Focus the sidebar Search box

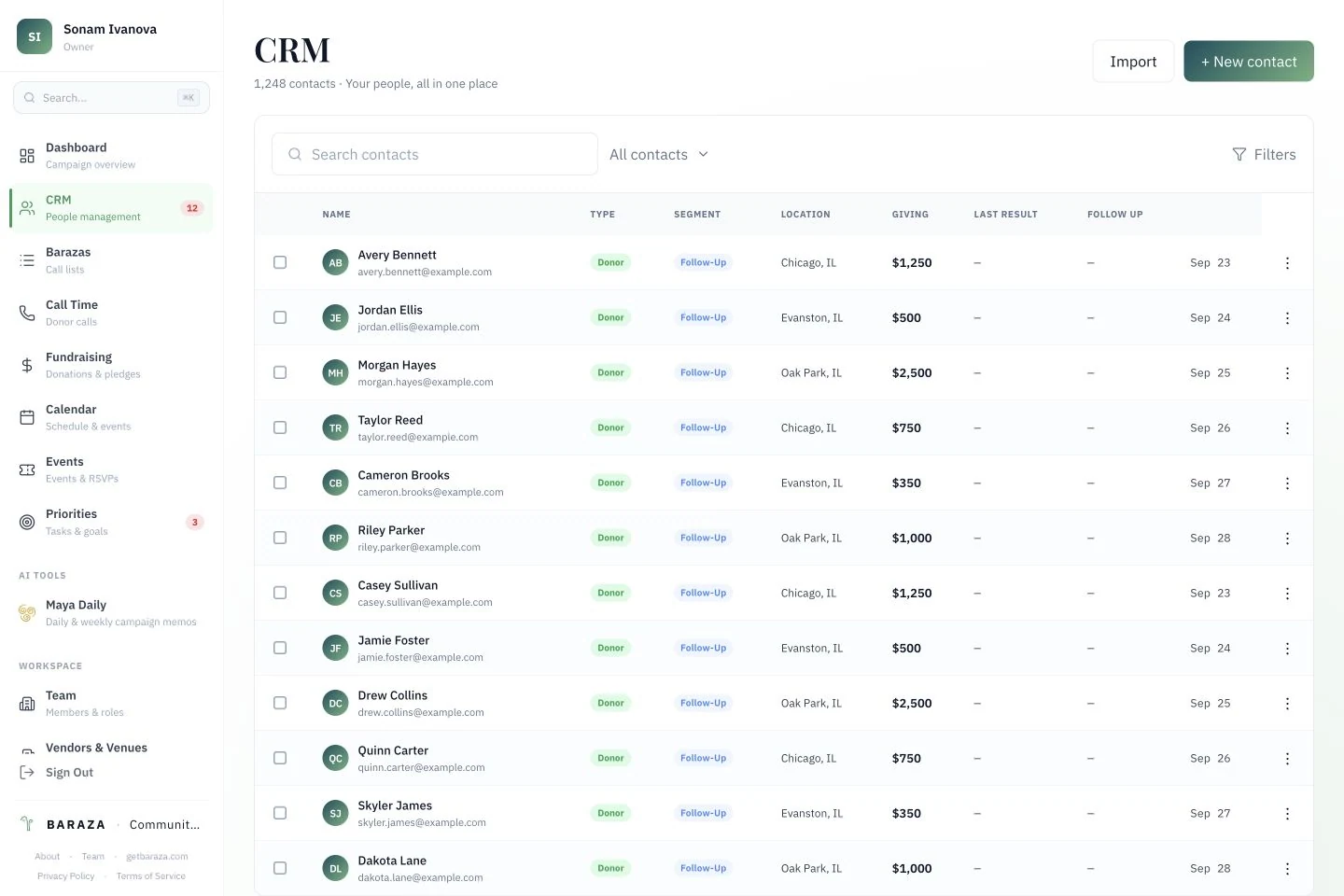(x=111, y=98)
